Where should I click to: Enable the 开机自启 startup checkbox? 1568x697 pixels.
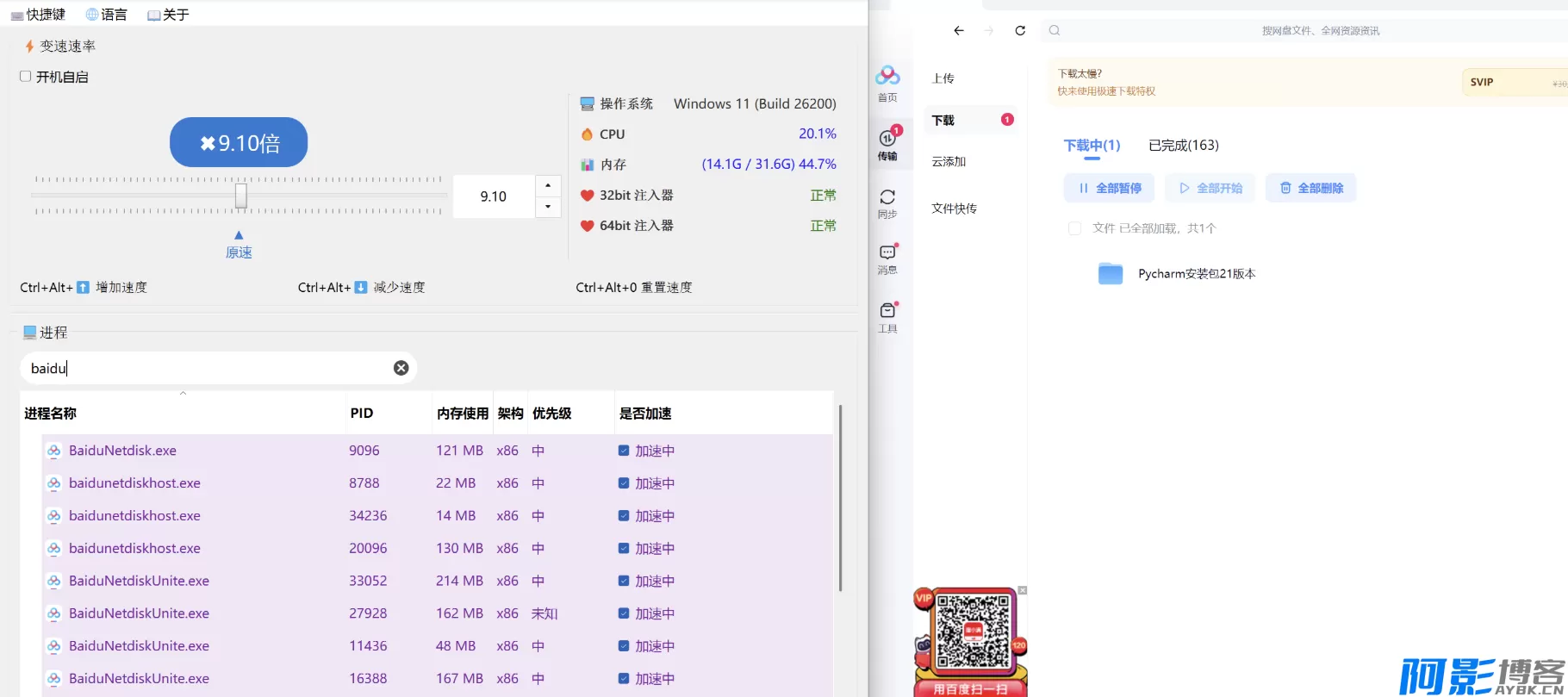[26, 77]
